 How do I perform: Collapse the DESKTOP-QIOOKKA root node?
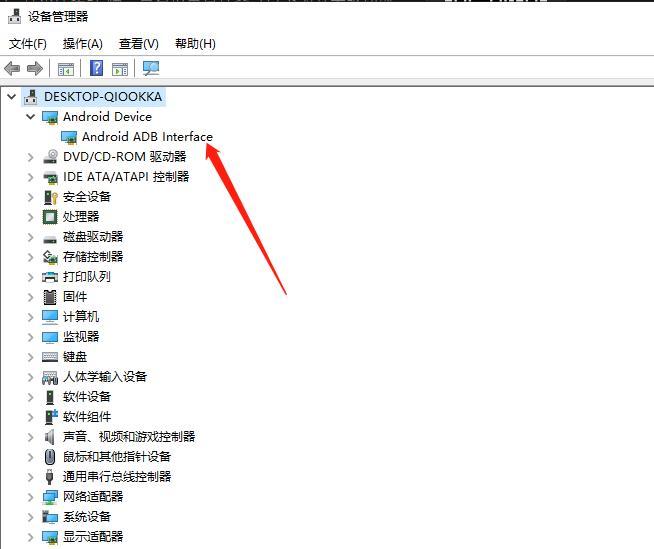(12, 97)
